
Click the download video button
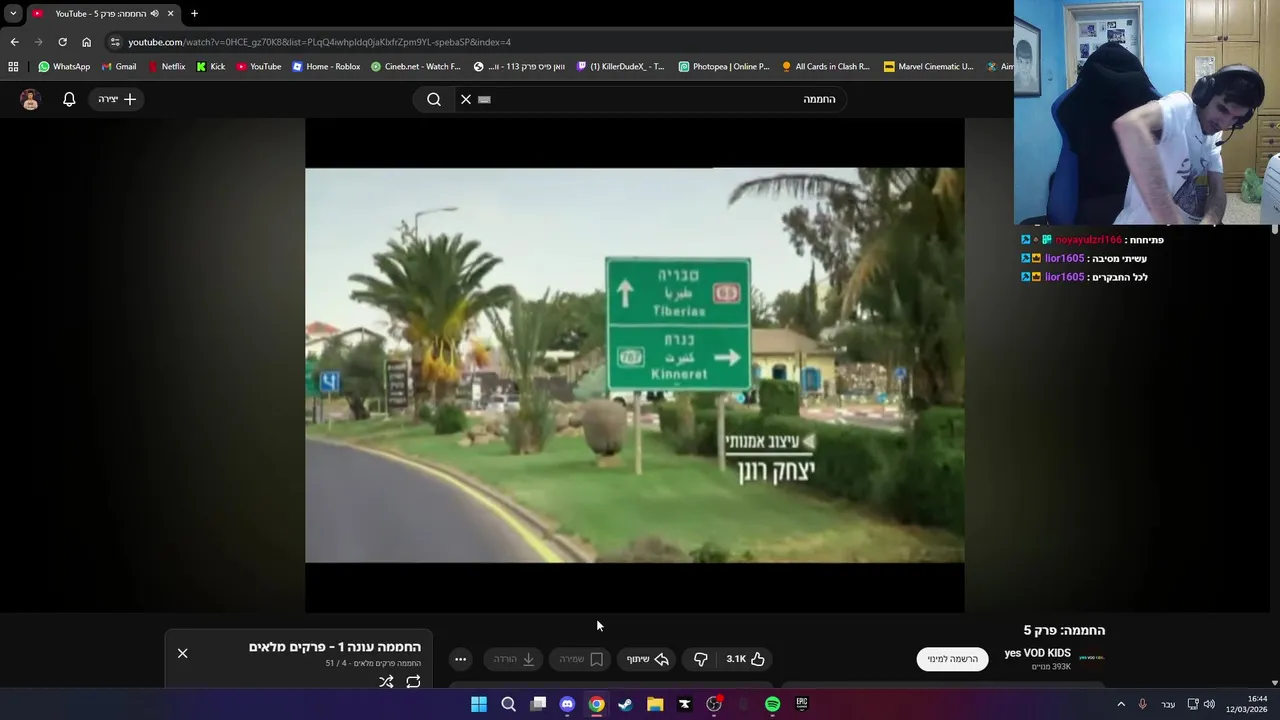coord(514,659)
